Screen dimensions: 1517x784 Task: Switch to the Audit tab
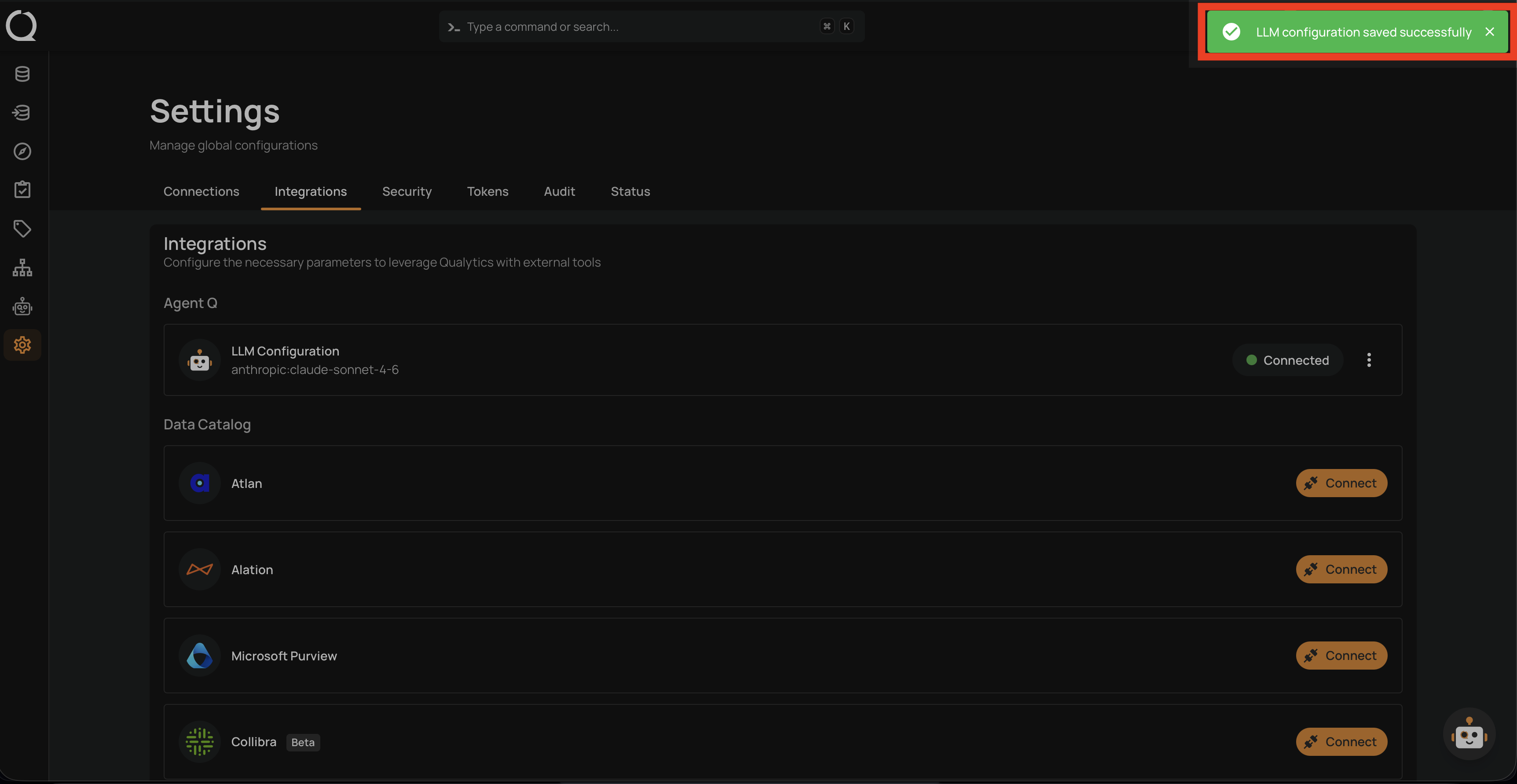560,191
